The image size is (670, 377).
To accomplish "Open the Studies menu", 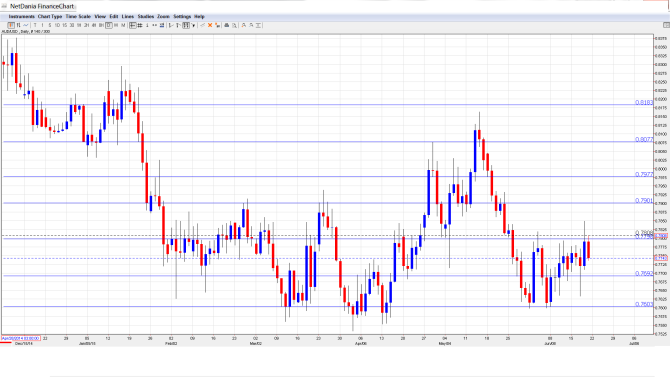I will point(146,17).
